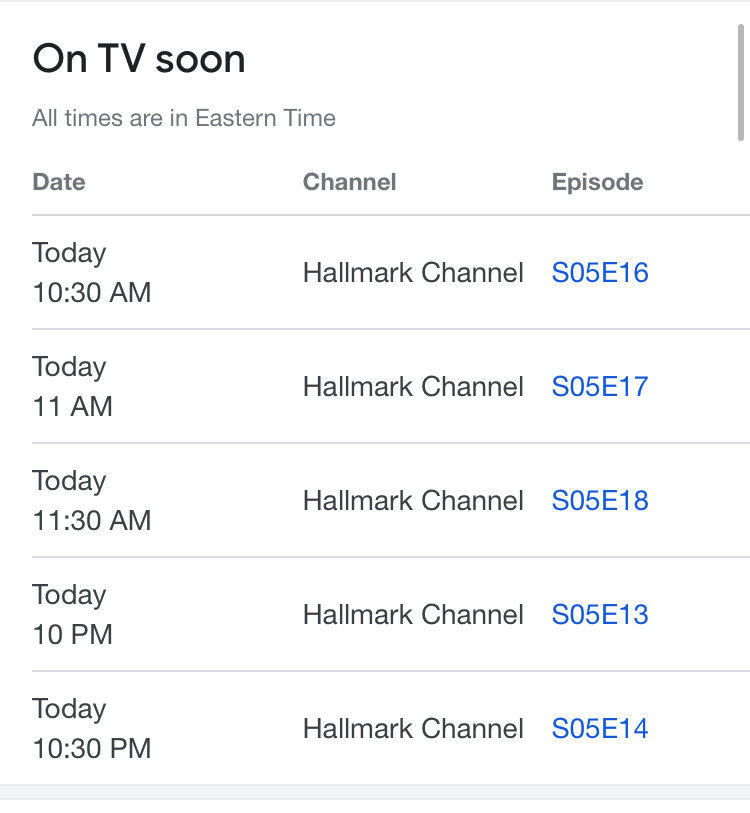The width and height of the screenshot is (750, 813).
Task: Open episode S05E17 link
Action: [600, 386]
